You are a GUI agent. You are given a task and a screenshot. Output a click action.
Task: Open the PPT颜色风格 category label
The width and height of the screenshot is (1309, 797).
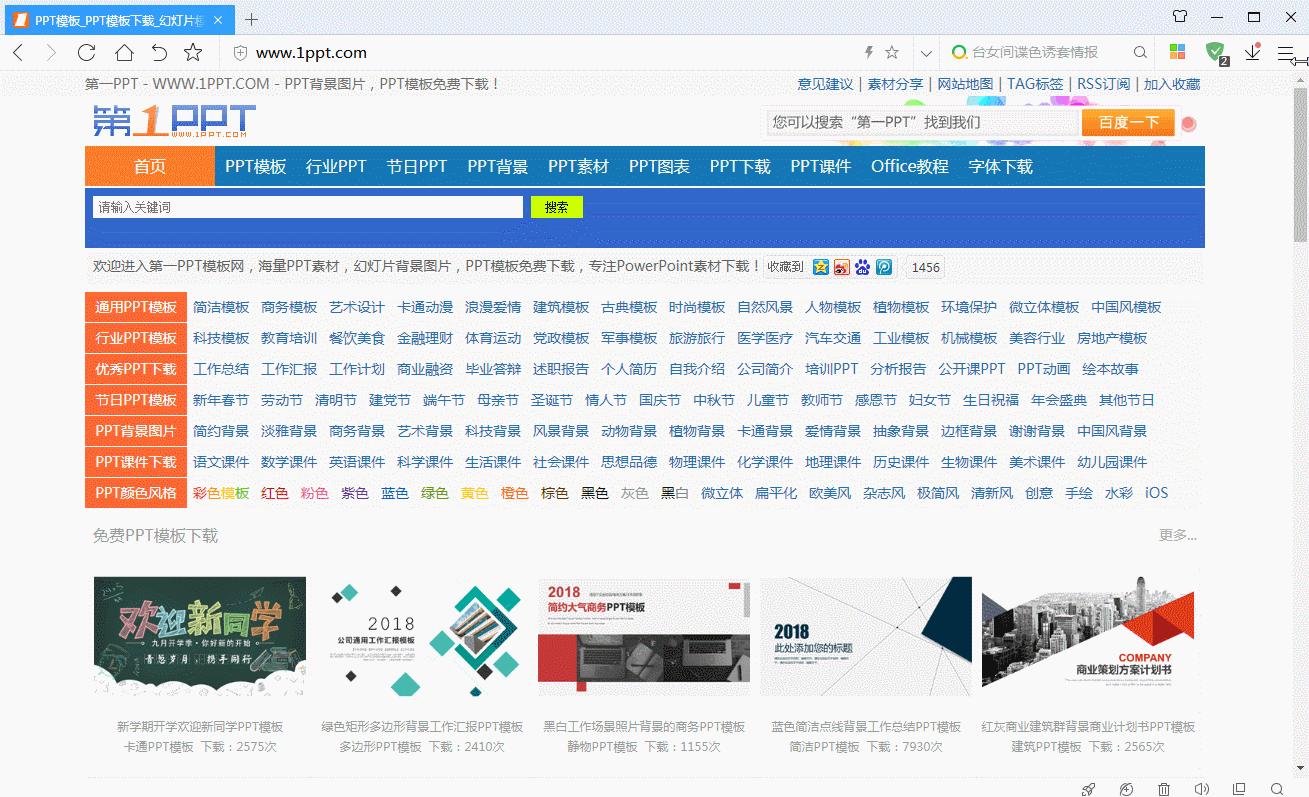coord(136,492)
